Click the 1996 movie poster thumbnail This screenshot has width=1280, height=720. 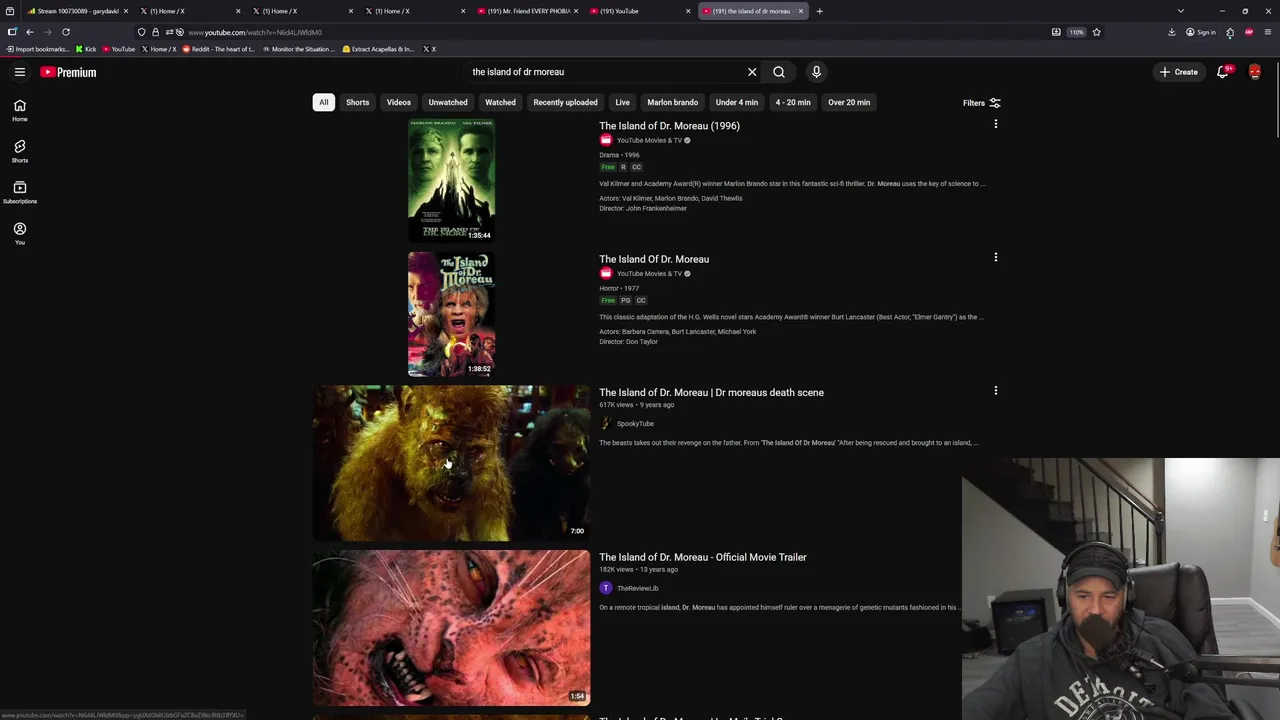pyautogui.click(x=451, y=181)
